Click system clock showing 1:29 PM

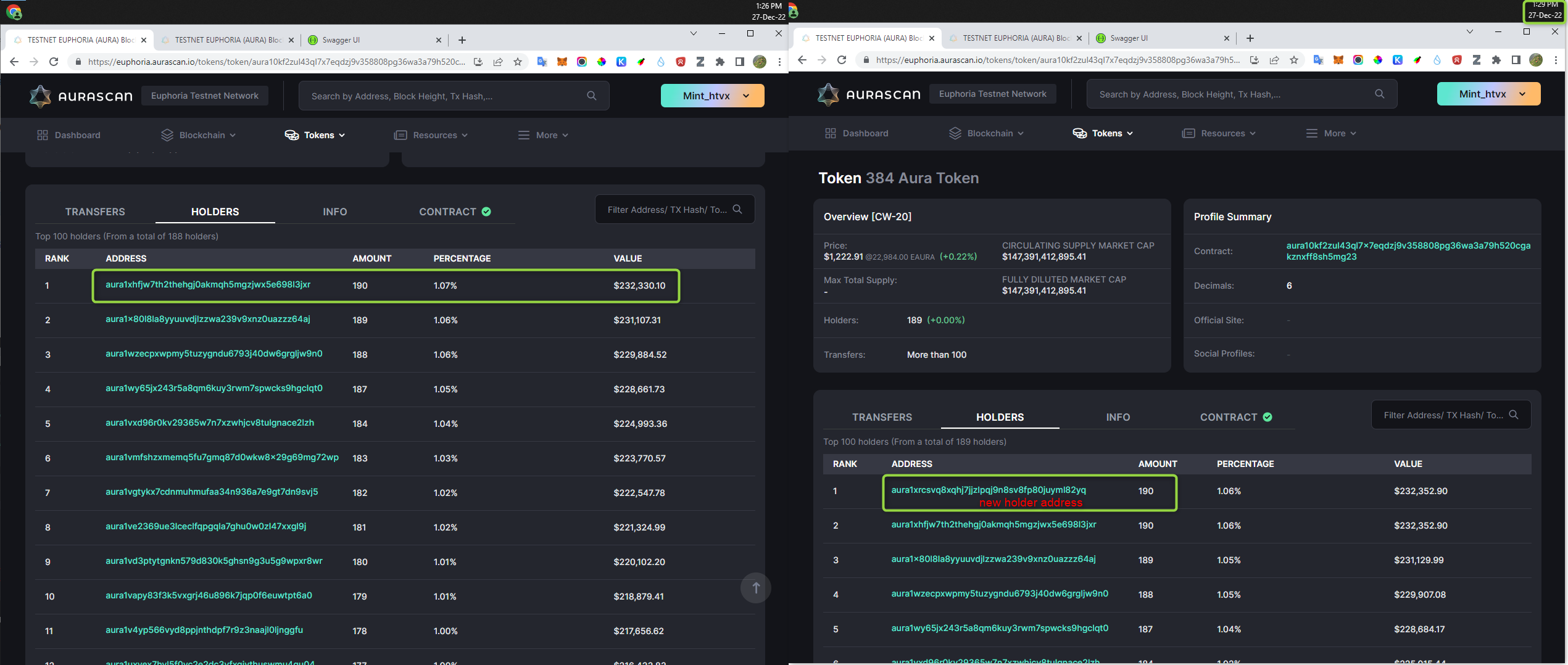[x=1545, y=10]
